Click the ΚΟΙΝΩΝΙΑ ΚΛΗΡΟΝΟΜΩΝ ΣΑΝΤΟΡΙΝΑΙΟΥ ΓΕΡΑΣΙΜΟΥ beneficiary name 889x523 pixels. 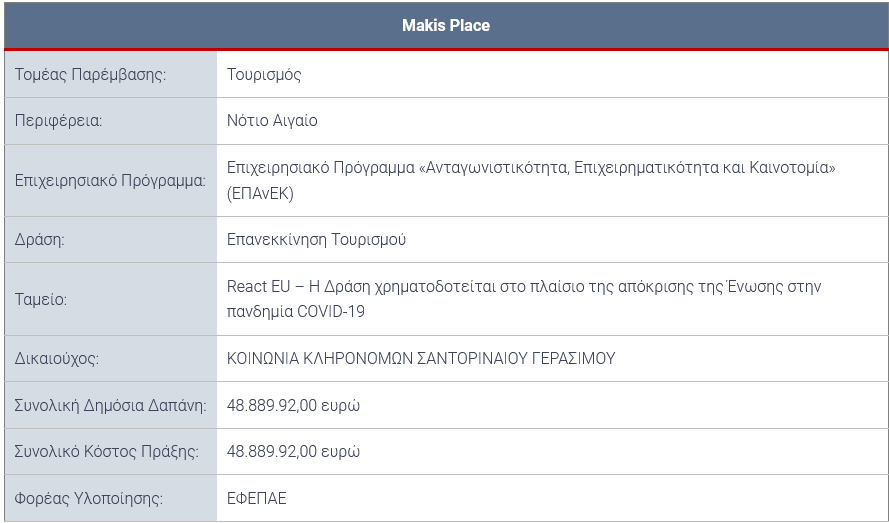click(421, 358)
